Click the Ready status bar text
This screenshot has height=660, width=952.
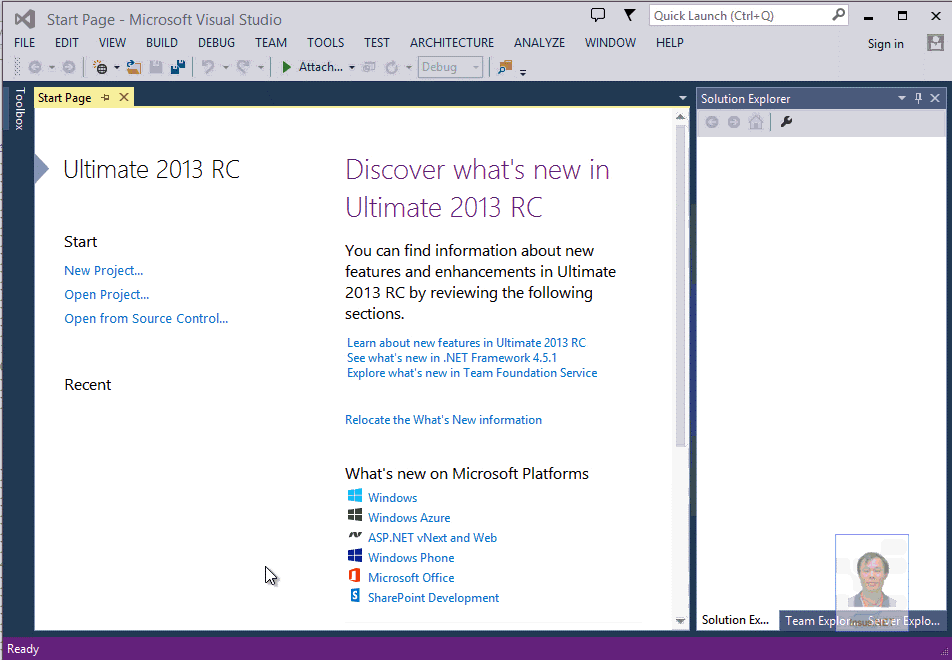coord(23,649)
